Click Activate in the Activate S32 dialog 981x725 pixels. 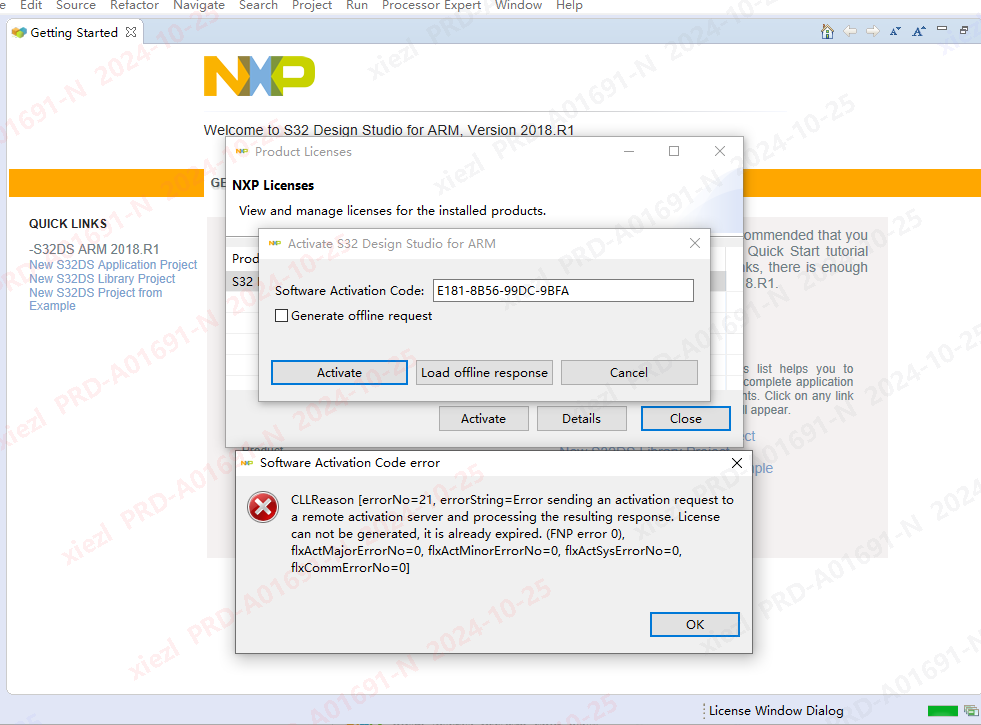pos(339,372)
